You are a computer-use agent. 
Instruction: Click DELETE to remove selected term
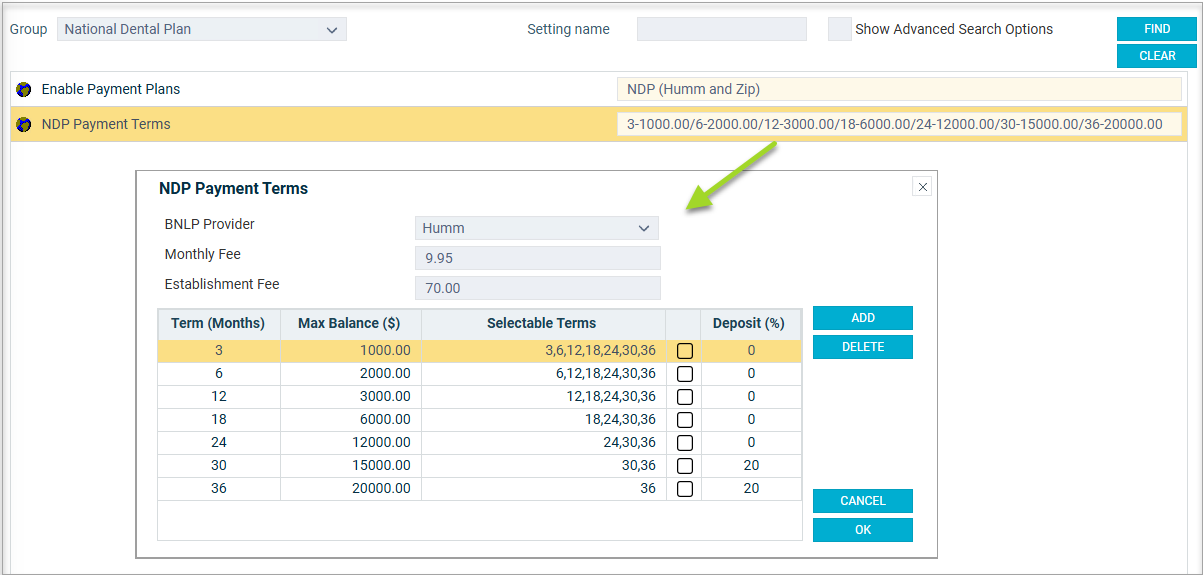[863, 347]
